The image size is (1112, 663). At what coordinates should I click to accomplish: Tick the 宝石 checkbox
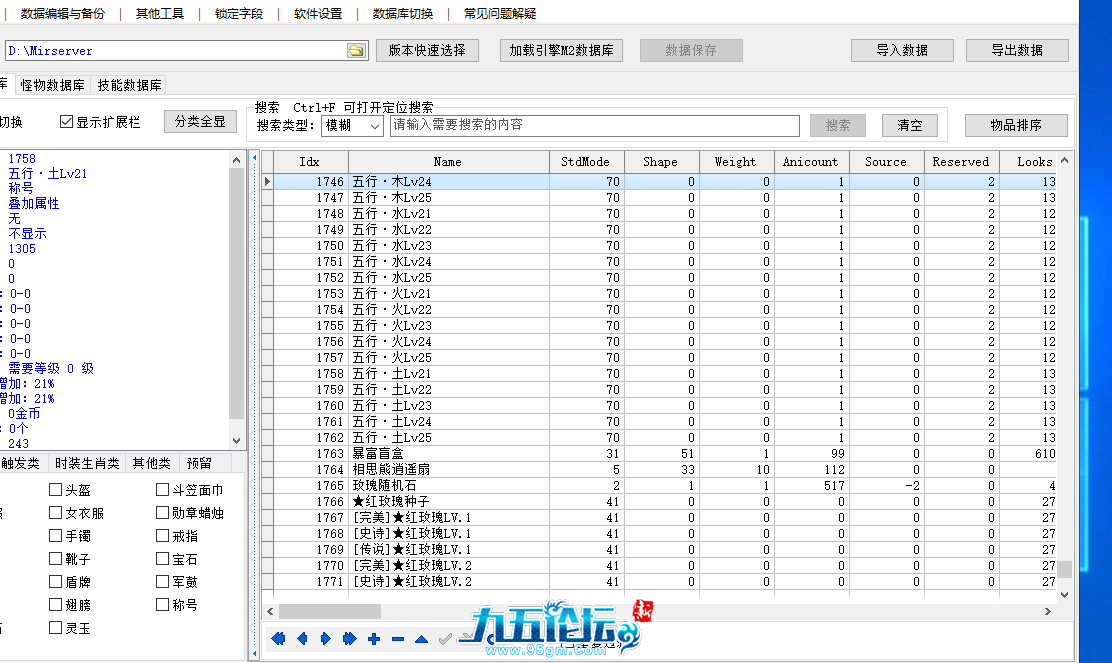pos(163,559)
